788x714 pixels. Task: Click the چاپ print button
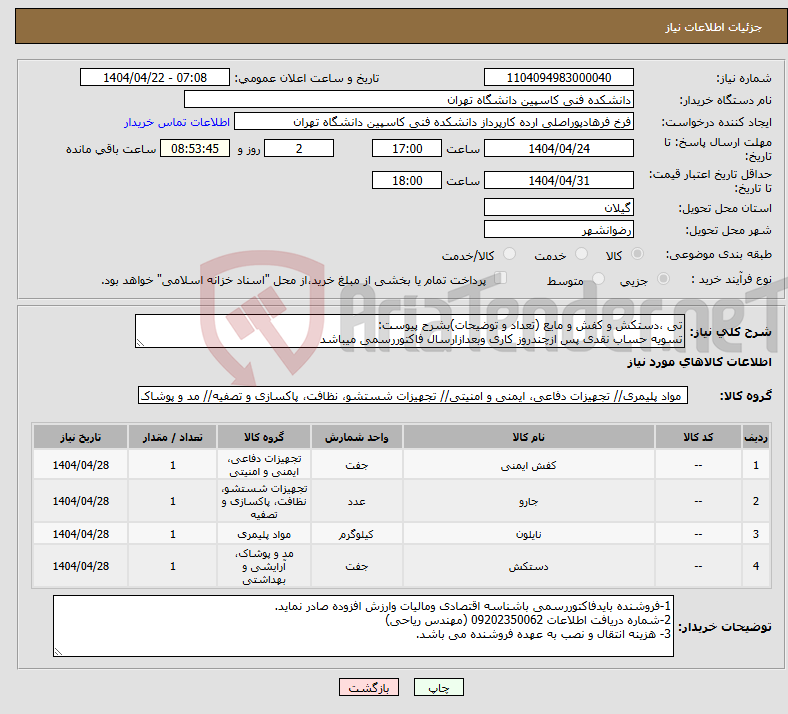pos(438,687)
